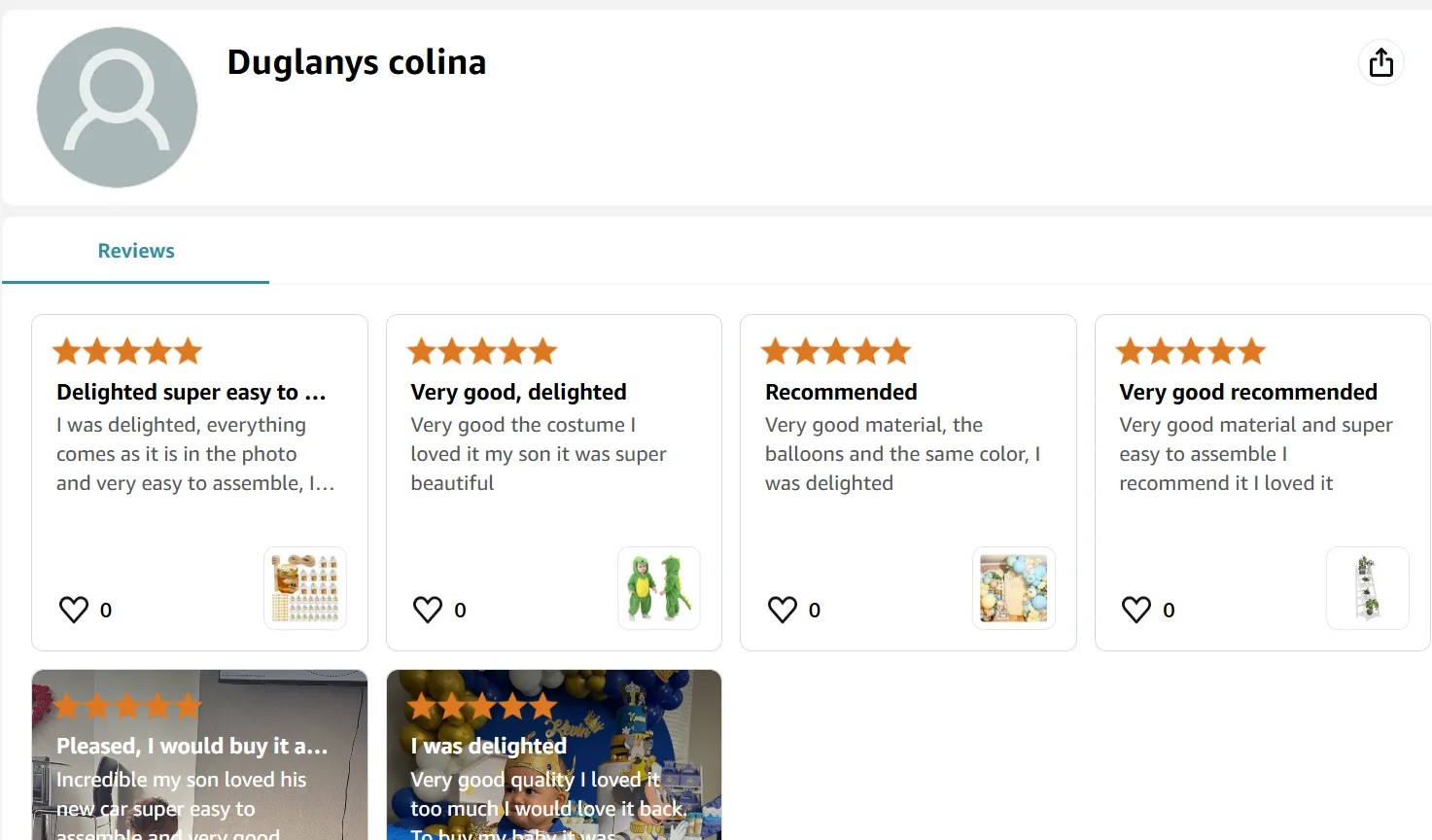Open the dinosaur costume product thumbnail
This screenshot has height=840, width=1432.
coord(659,588)
